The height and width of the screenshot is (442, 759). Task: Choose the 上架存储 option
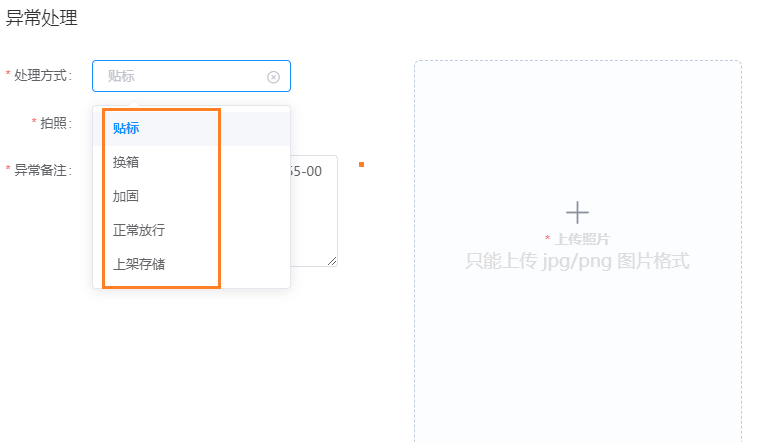point(192,264)
